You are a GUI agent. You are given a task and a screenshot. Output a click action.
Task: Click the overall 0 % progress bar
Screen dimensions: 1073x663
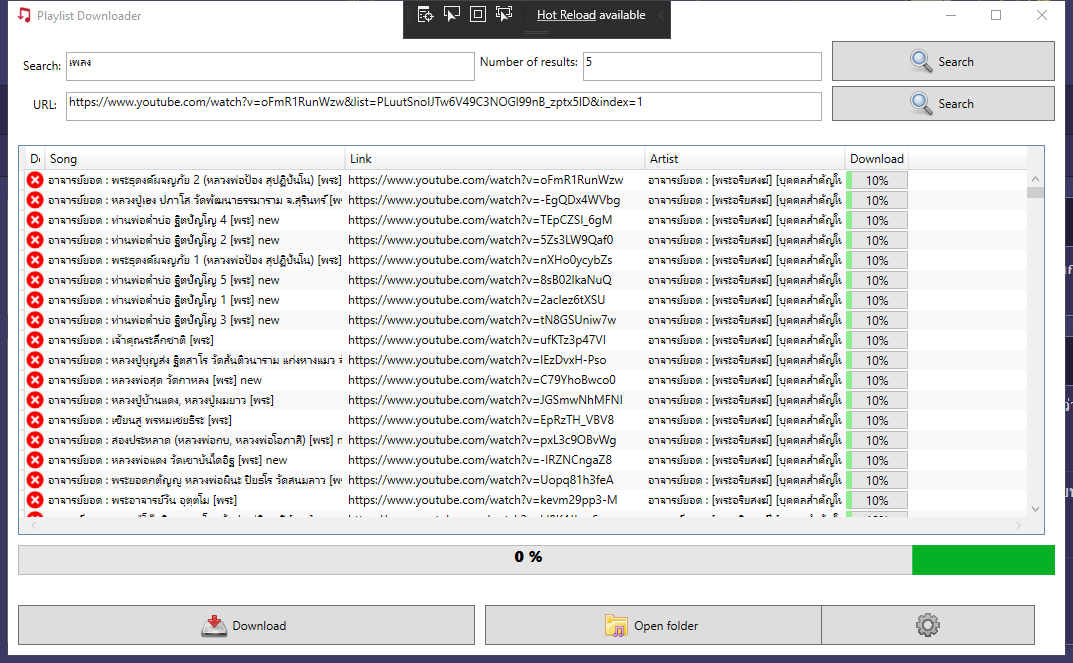[x=536, y=560]
